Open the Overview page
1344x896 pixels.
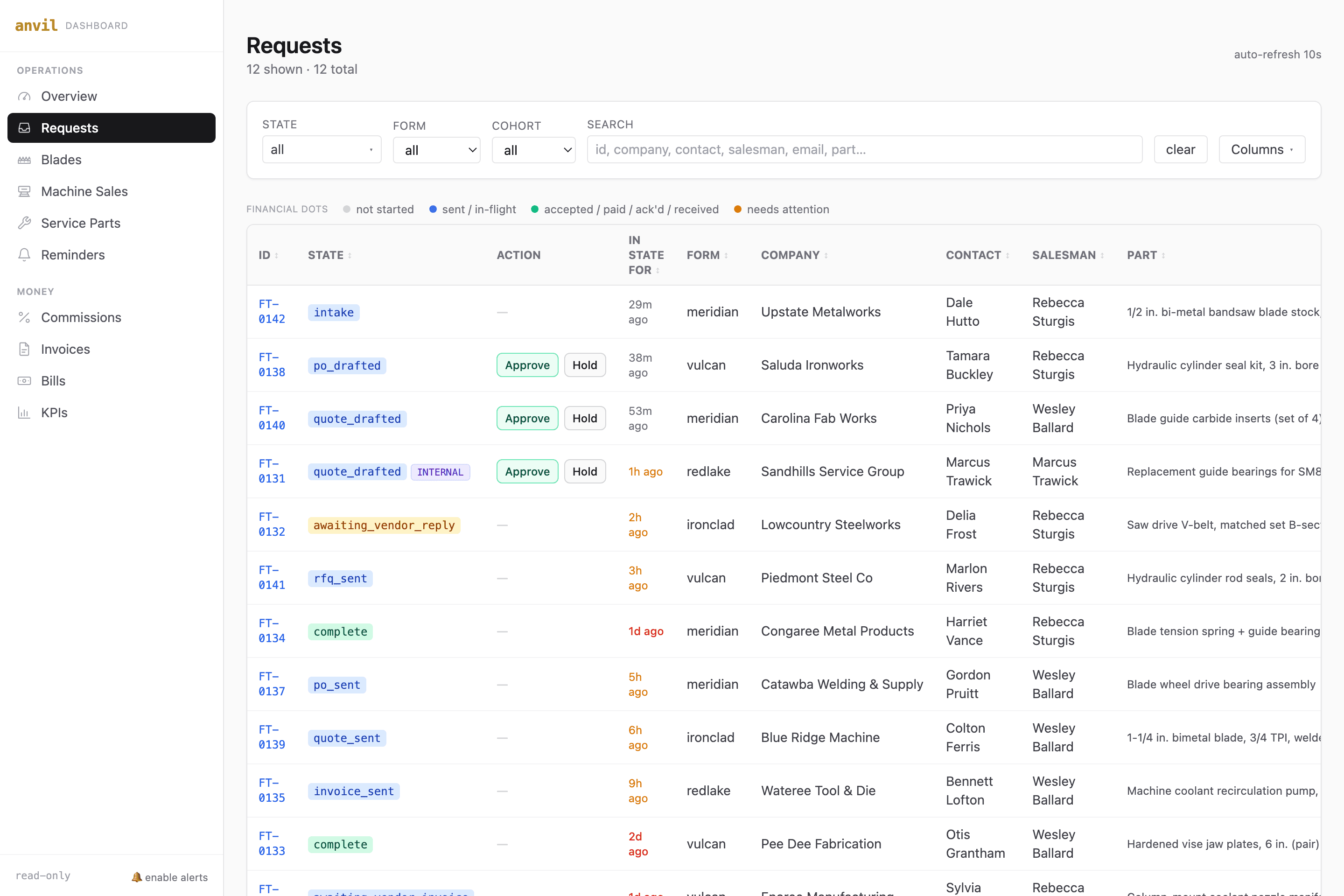point(112,96)
